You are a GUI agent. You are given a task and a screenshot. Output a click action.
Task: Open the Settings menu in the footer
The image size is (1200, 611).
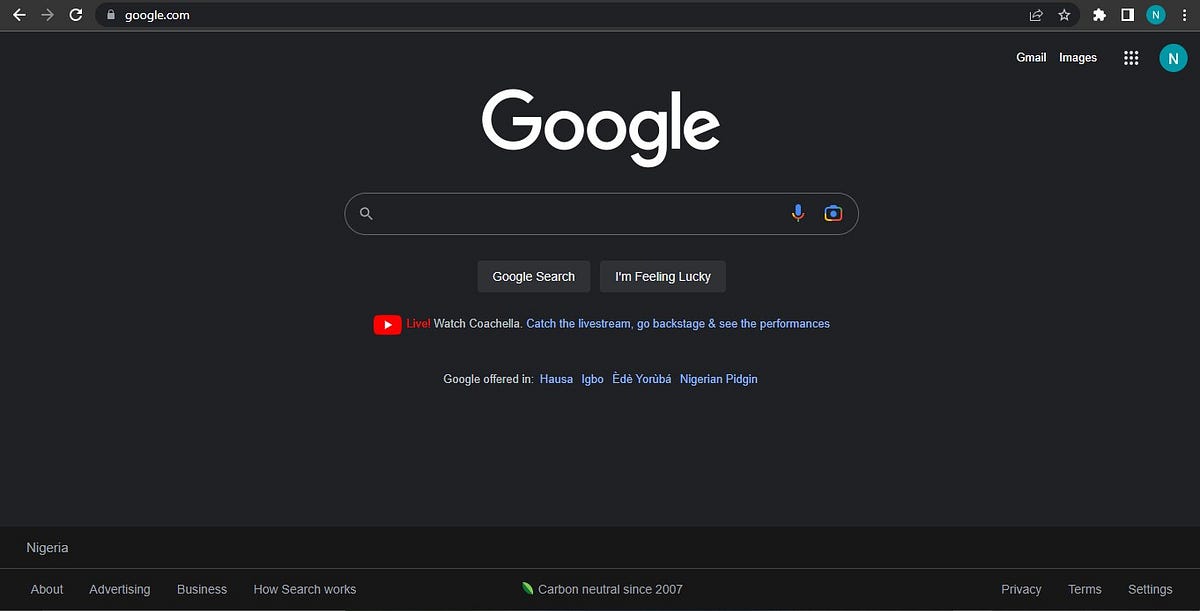pos(1149,589)
